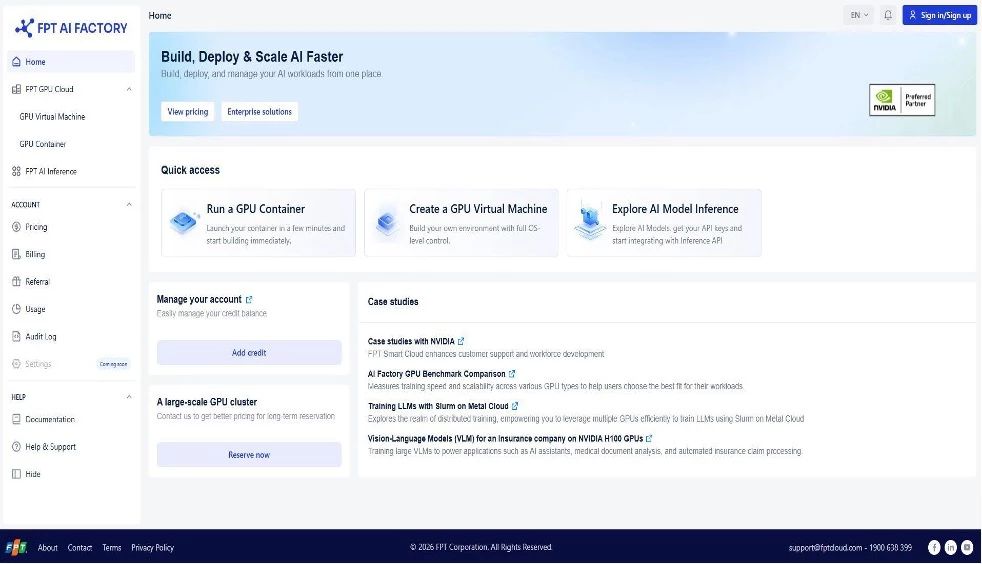Open the Privacy Policy footer link
The image size is (982, 564).
pos(152,548)
